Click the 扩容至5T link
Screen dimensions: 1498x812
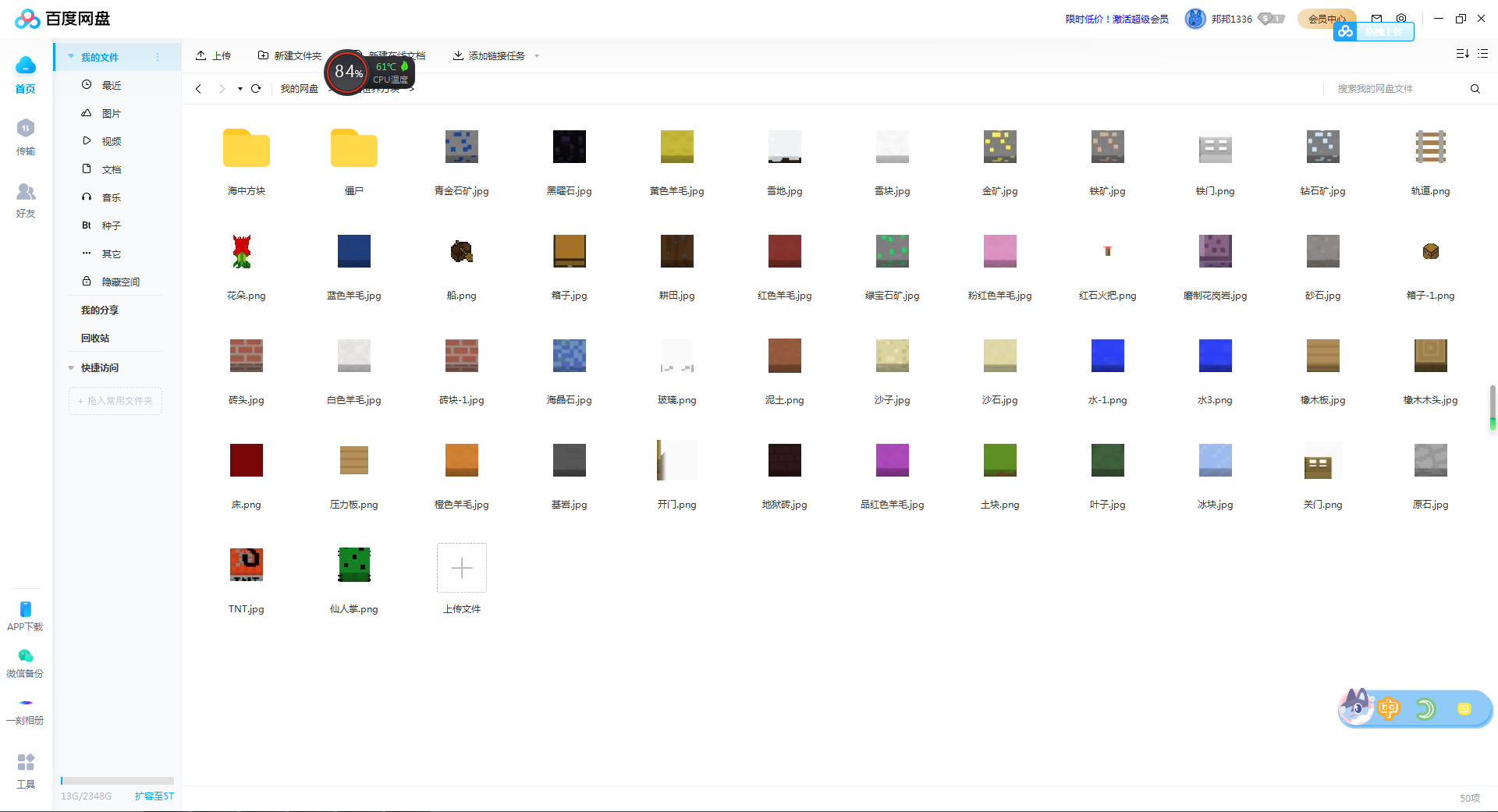[x=154, y=796]
